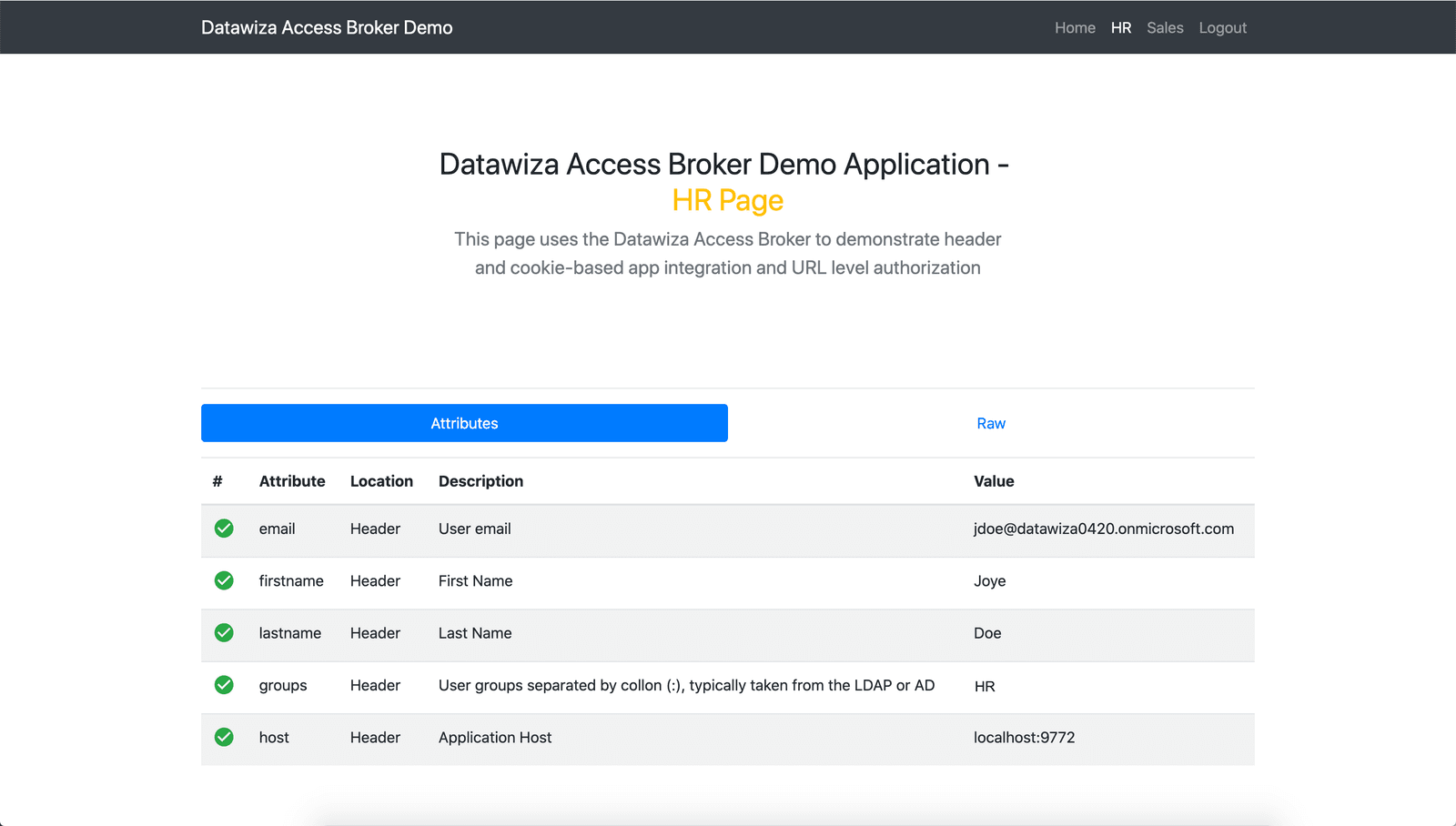Screen dimensions: 1456x826
Task: Select the host attribute cell
Action: pyautogui.click(x=274, y=737)
